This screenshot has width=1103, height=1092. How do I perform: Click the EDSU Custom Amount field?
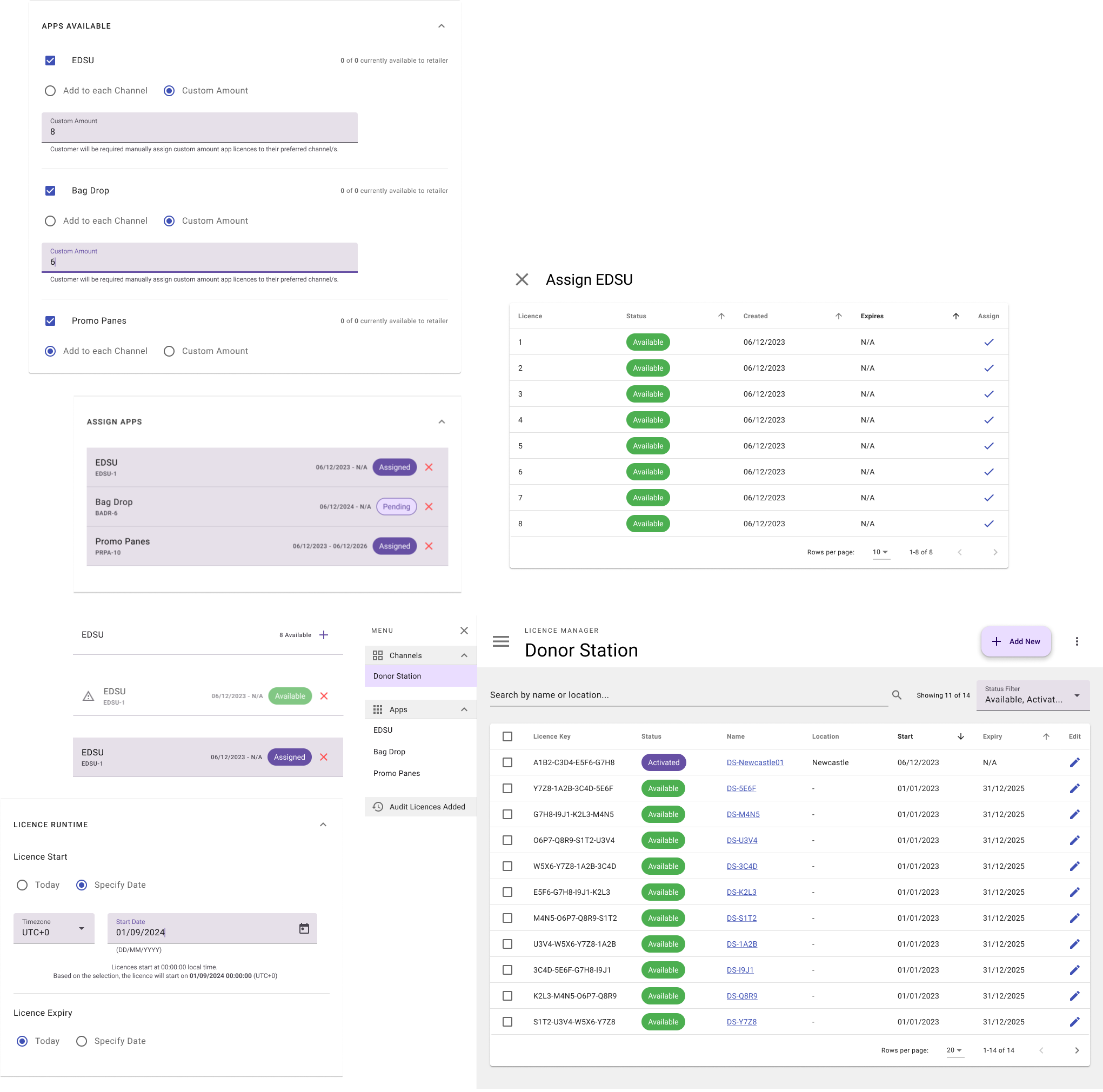pyautogui.click(x=199, y=128)
